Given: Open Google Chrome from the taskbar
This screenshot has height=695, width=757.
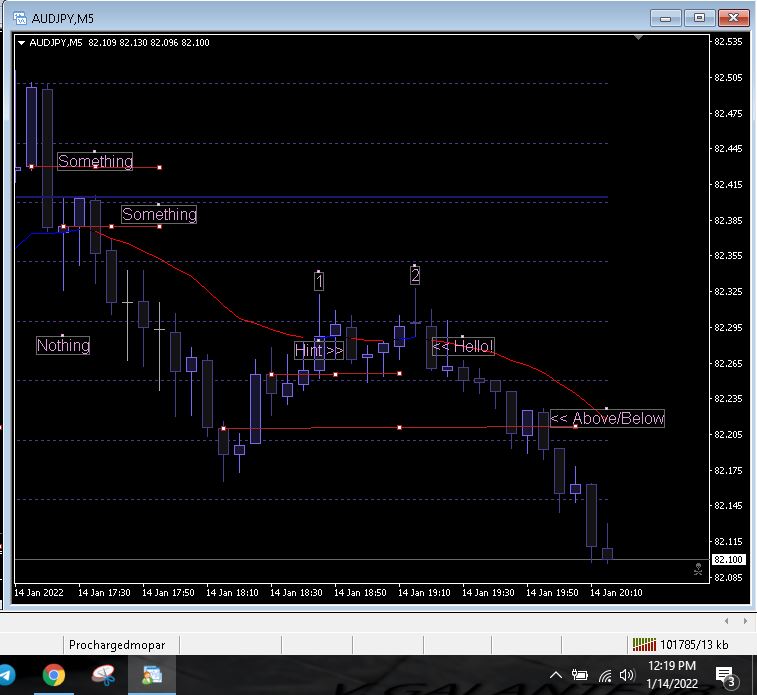Looking at the screenshot, I should 54,675.
